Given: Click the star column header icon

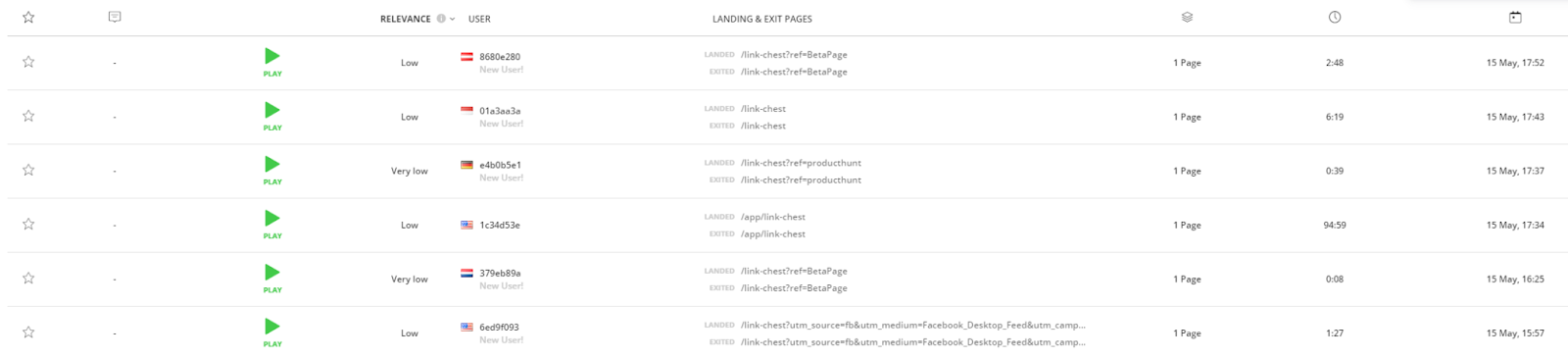Looking at the screenshot, I should [28, 18].
